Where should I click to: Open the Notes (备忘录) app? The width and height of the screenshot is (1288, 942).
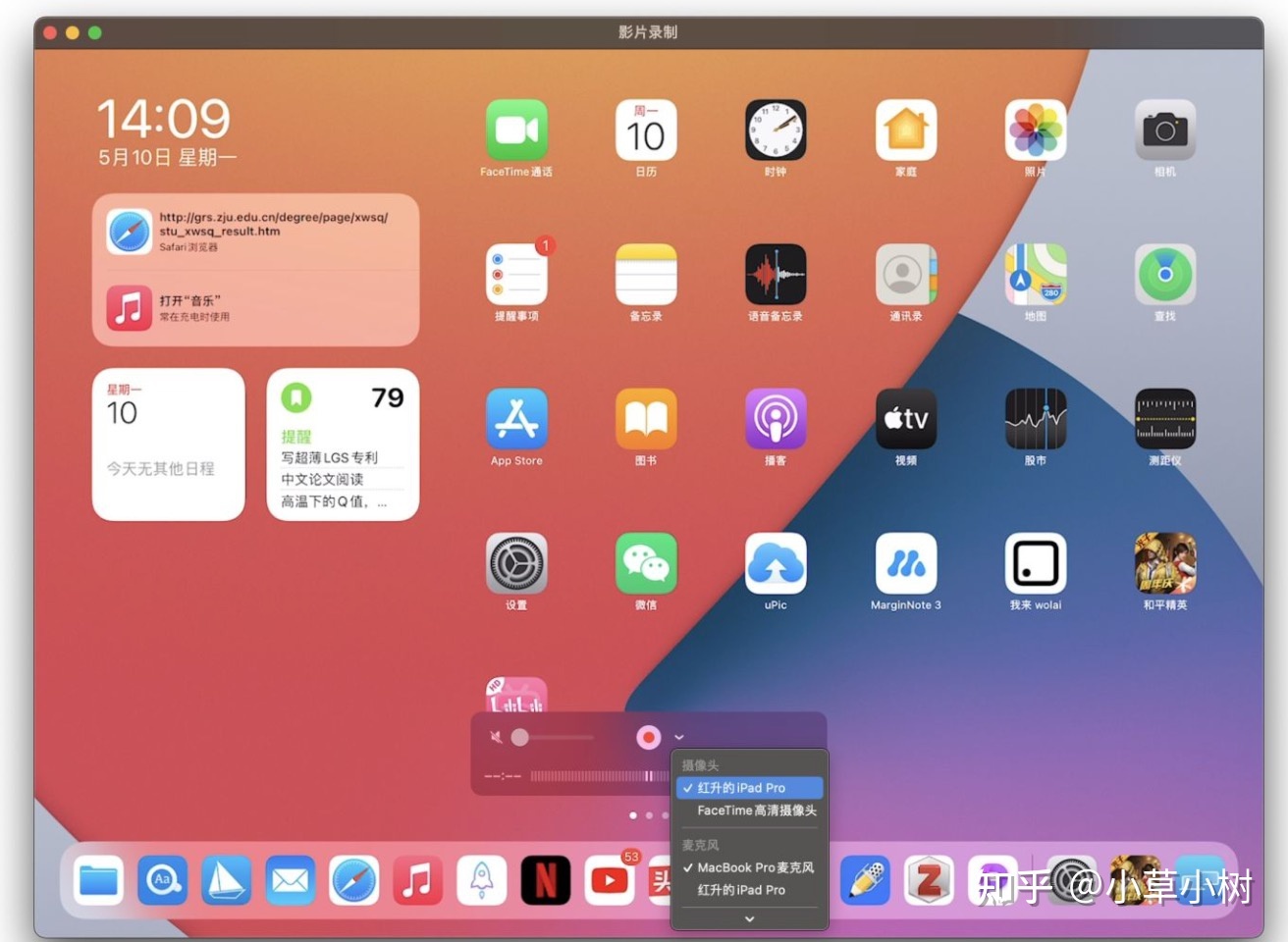[x=646, y=275]
